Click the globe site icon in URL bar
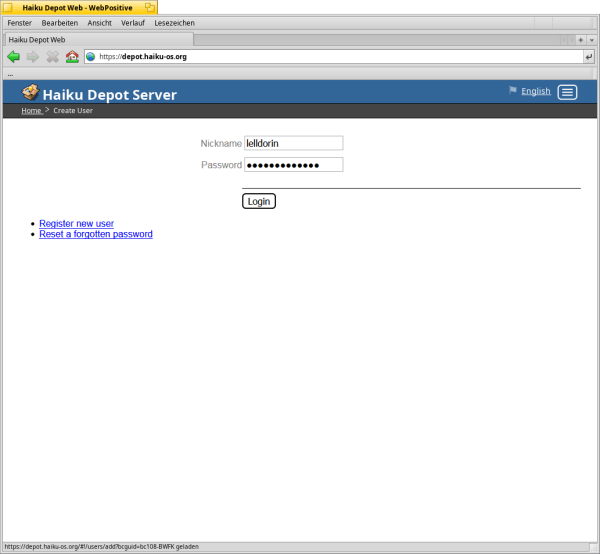This screenshot has height=554, width=600. point(91,57)
